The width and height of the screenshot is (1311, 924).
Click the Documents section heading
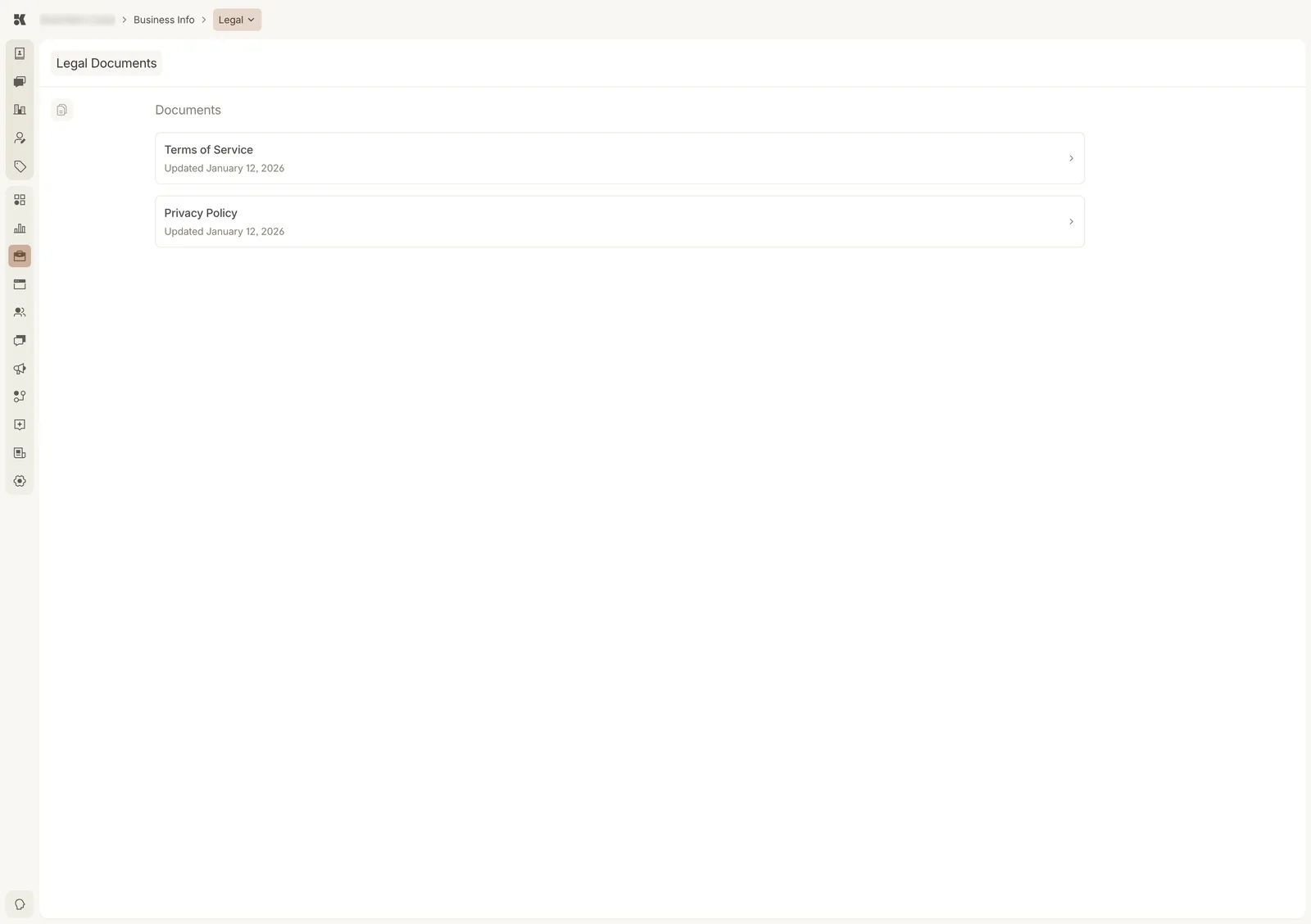(188, 110)
